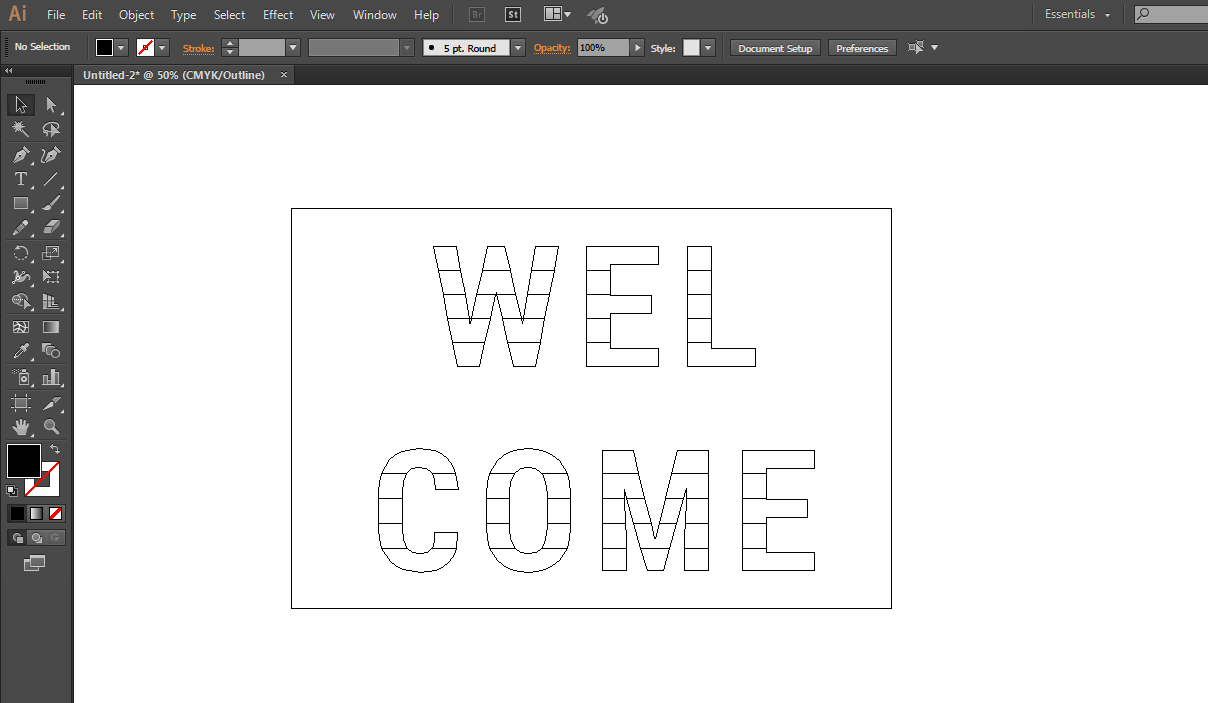
Task: Select the Selection tool (black arrow)
Action: (21, 105)
